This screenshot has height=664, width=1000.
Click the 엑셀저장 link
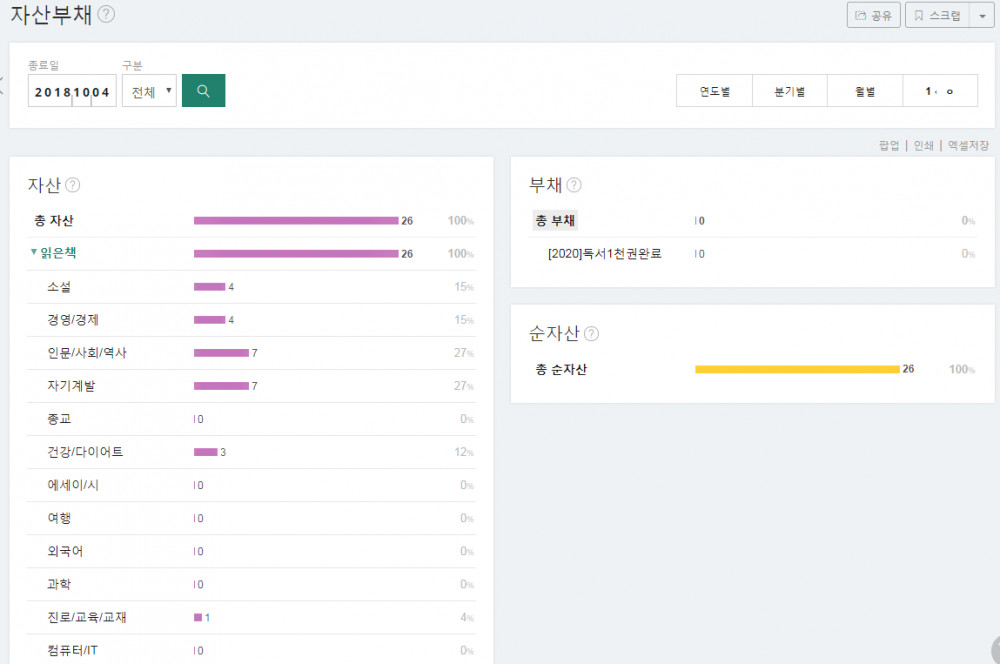(967, 145)
